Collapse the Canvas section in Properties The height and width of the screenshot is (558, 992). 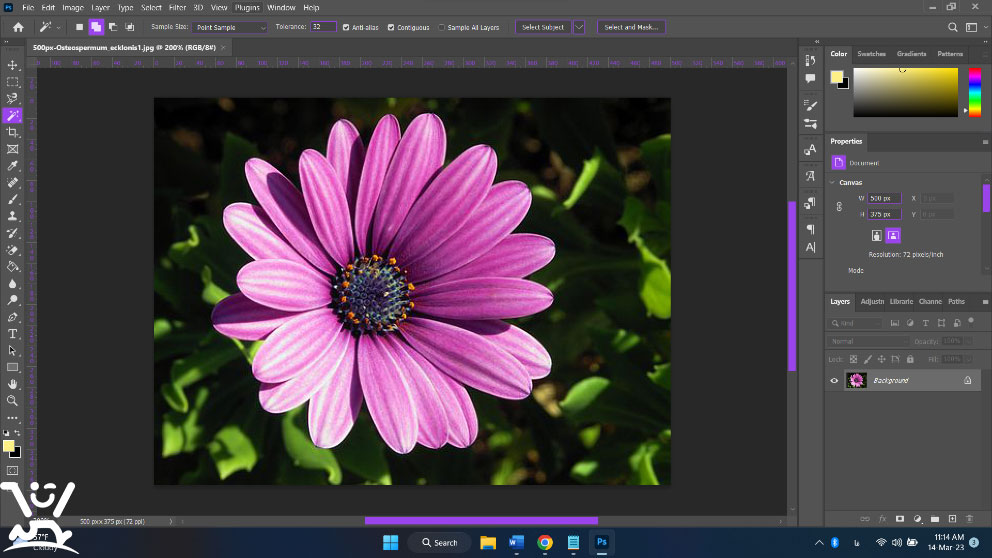click(x=833, y=182)
